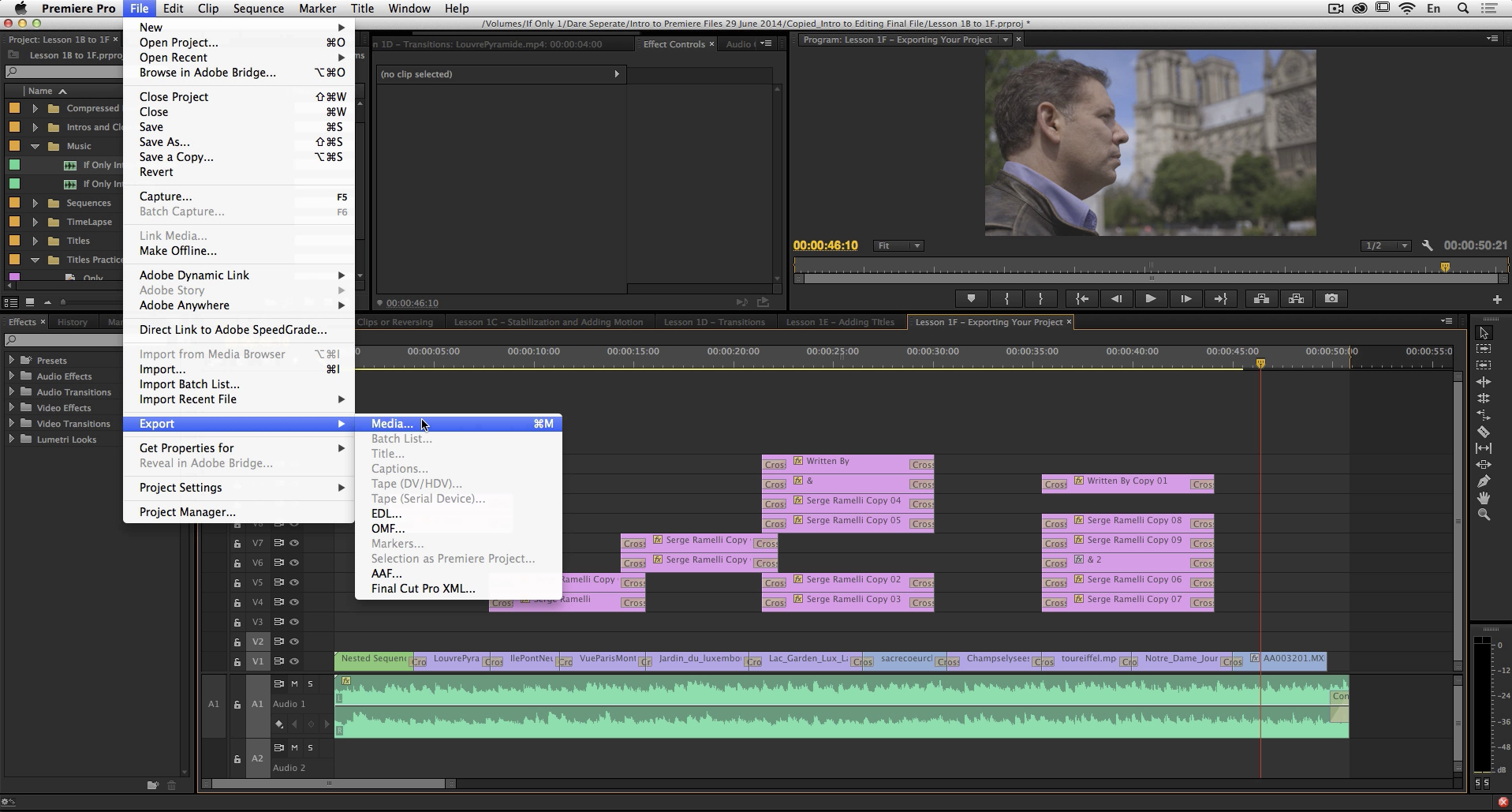Click the Extract button
This screenshot has width=1512, height=812.
point(1296,298)
